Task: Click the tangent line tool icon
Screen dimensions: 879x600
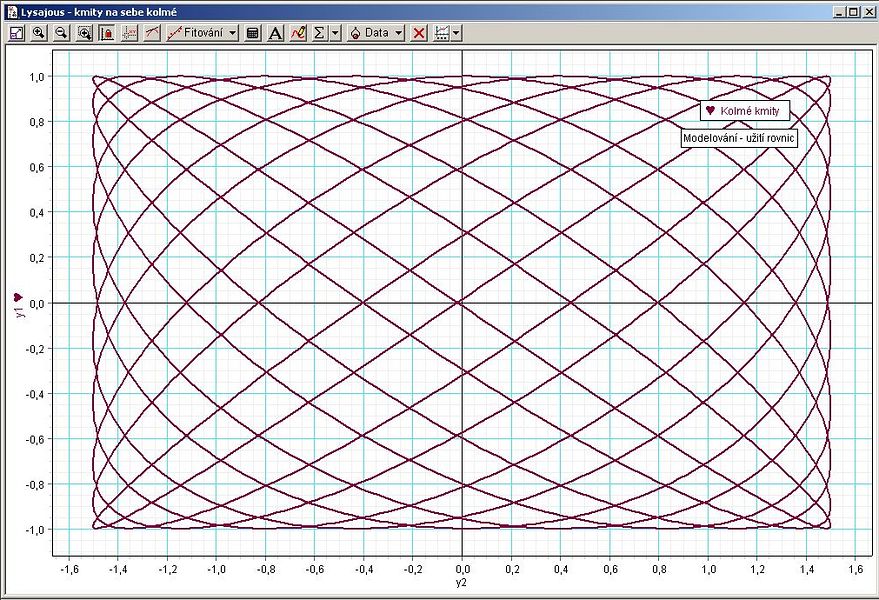Action: 152,33
